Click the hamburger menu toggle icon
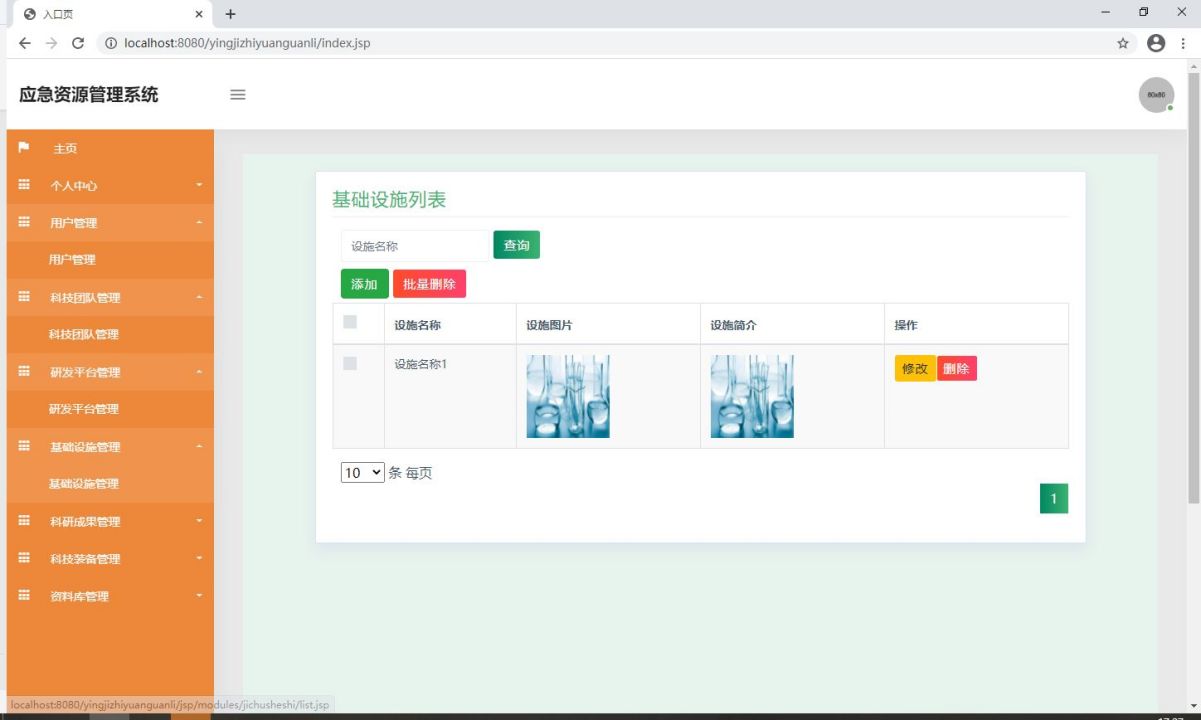The width and height of the screenshot is (1201, 720). click(x=238, y=95)
